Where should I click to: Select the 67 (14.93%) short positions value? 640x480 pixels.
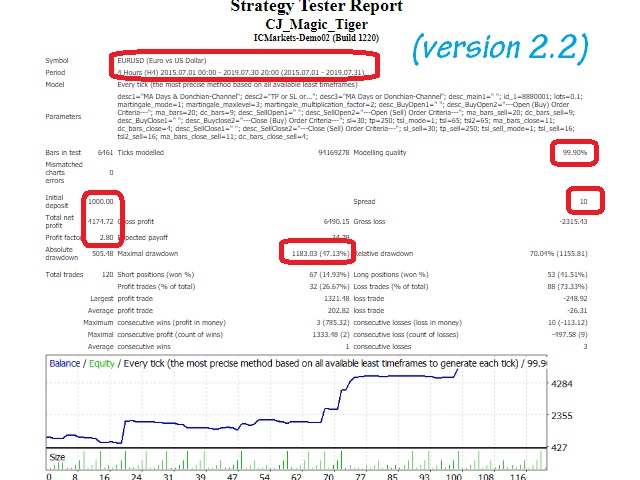click(x=329, y=275)
